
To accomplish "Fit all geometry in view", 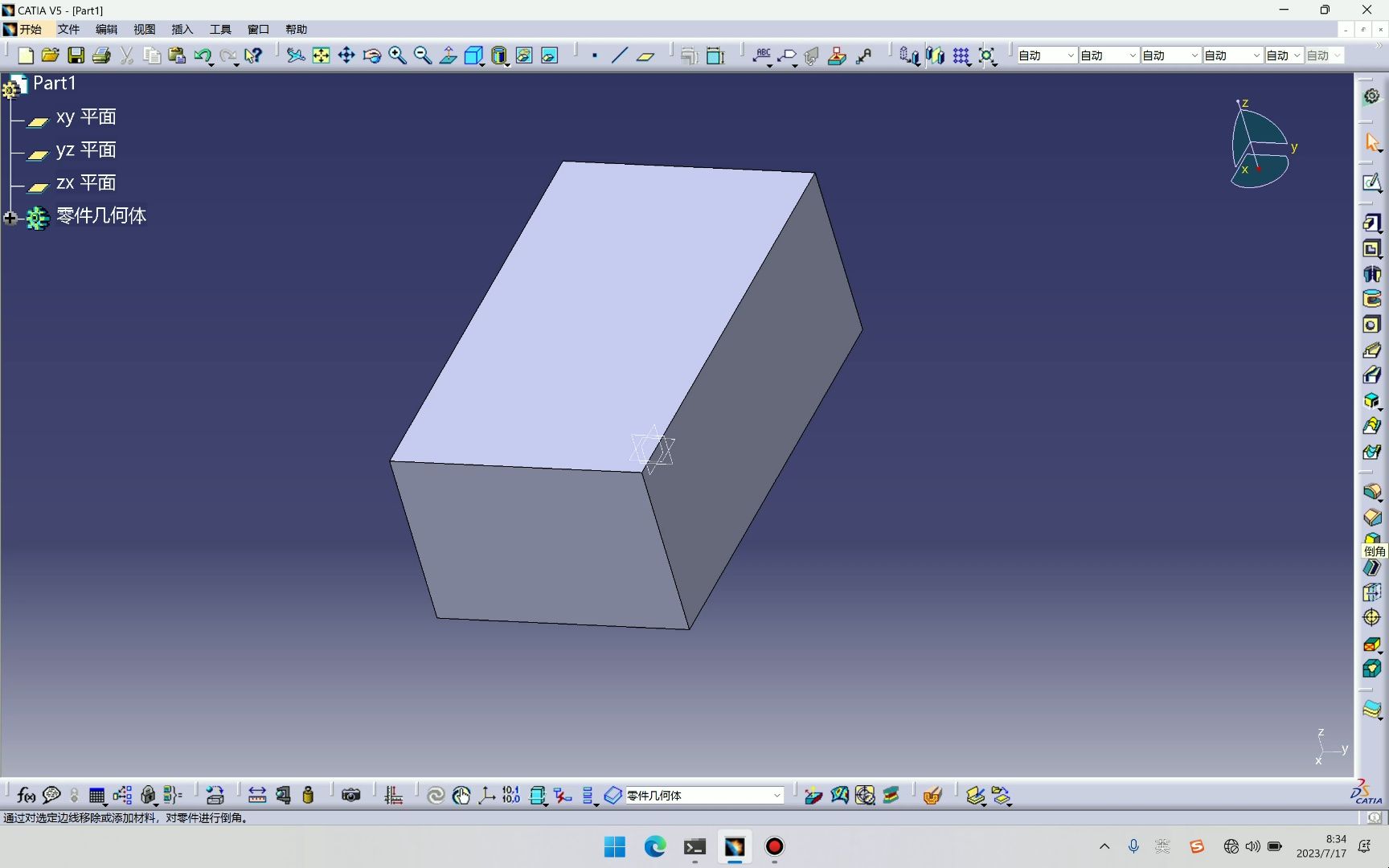I will click(x=321, y=55).
